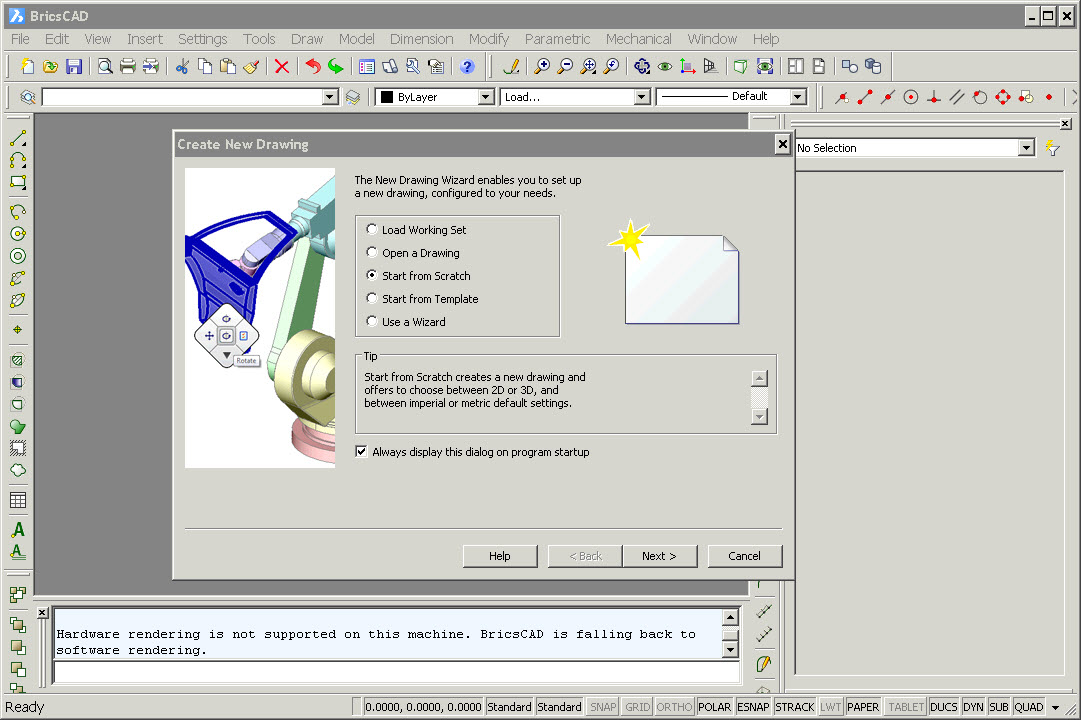Click the blue Help question mark icon
The width and height of the screenshot is (1081, 720).
tap(467, 66)
